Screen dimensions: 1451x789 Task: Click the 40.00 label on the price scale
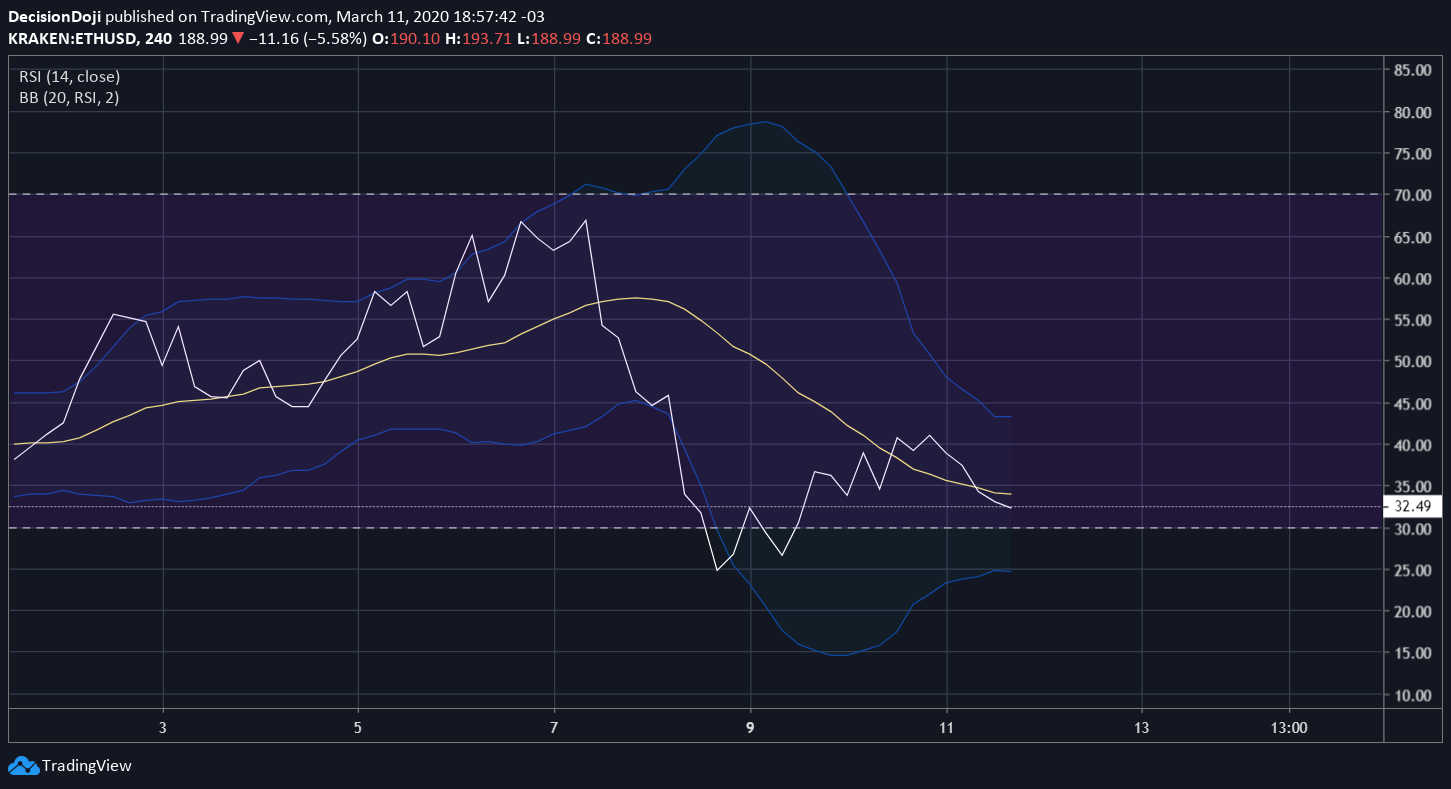1411,445
